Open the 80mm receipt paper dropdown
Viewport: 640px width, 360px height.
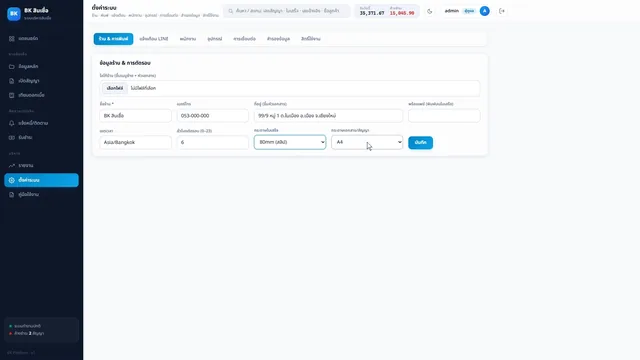(x=290, y=142)
